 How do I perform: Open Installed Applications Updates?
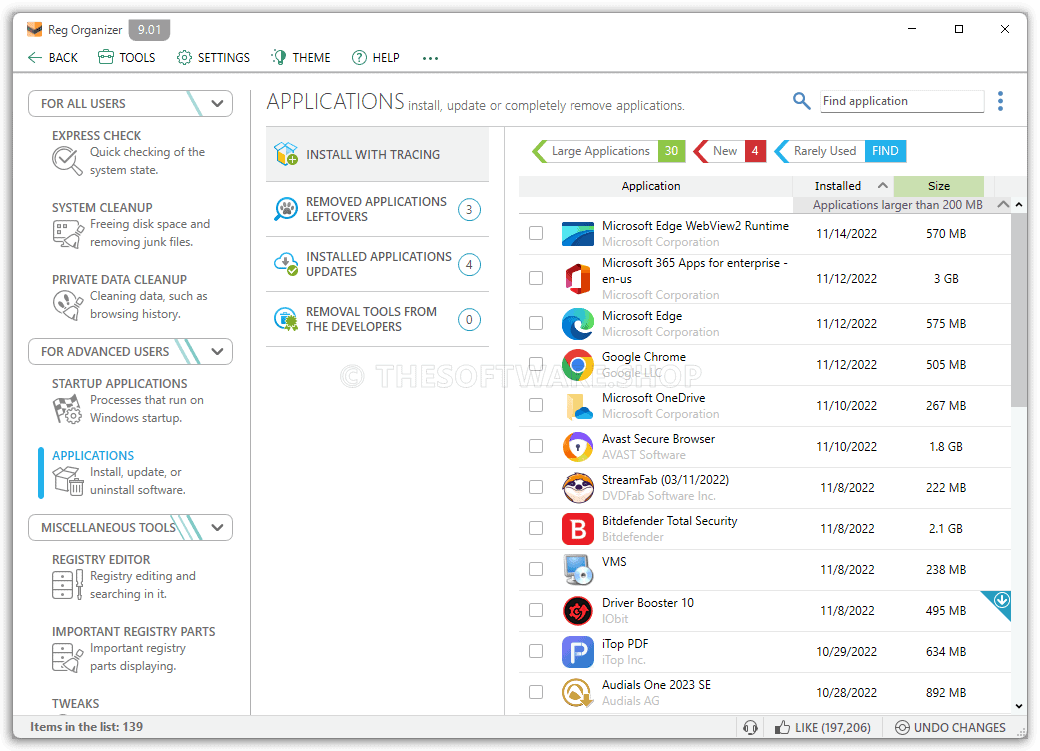pos(377,264)
